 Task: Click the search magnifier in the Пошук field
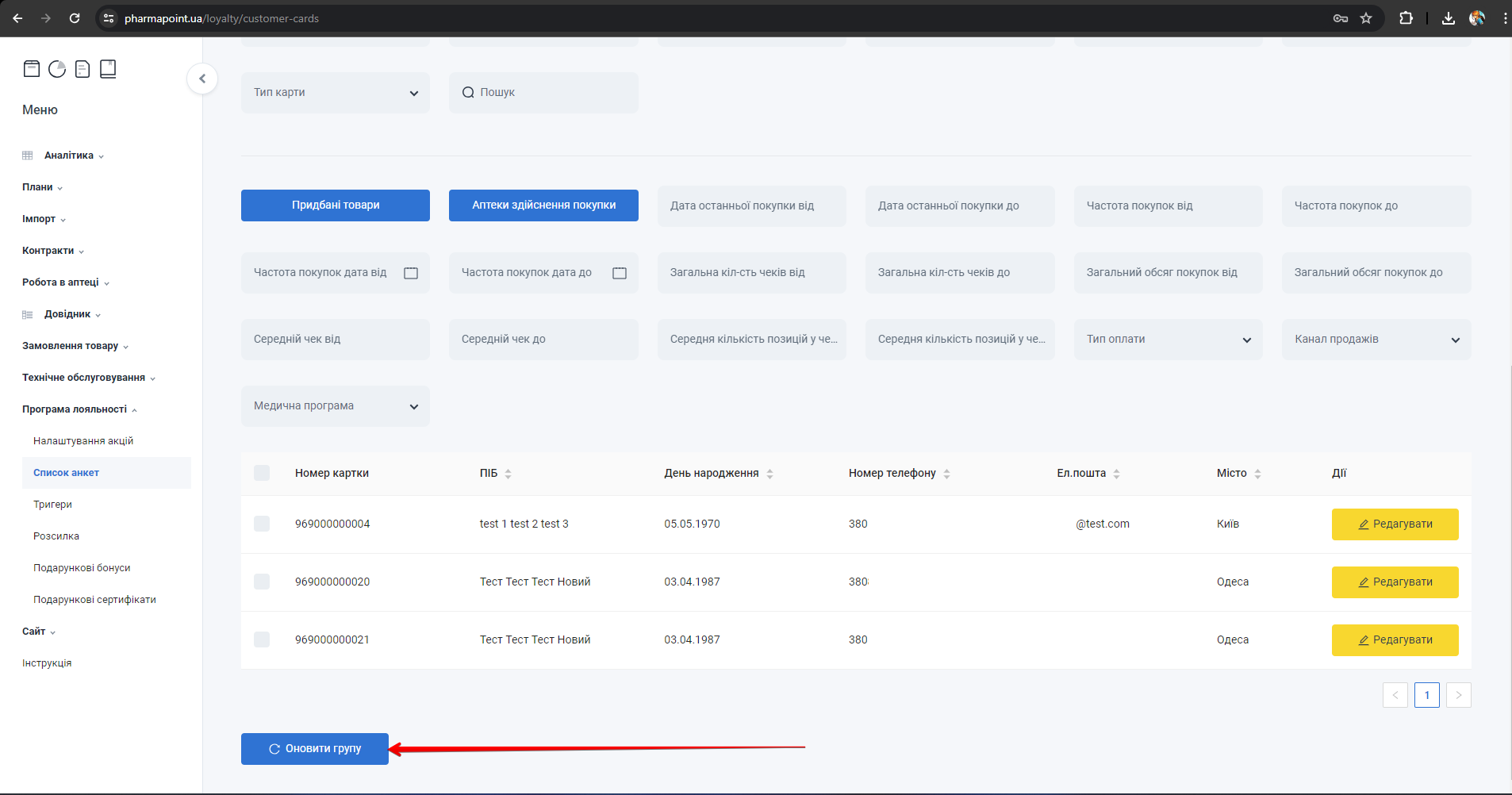click(x=468, y=93)
